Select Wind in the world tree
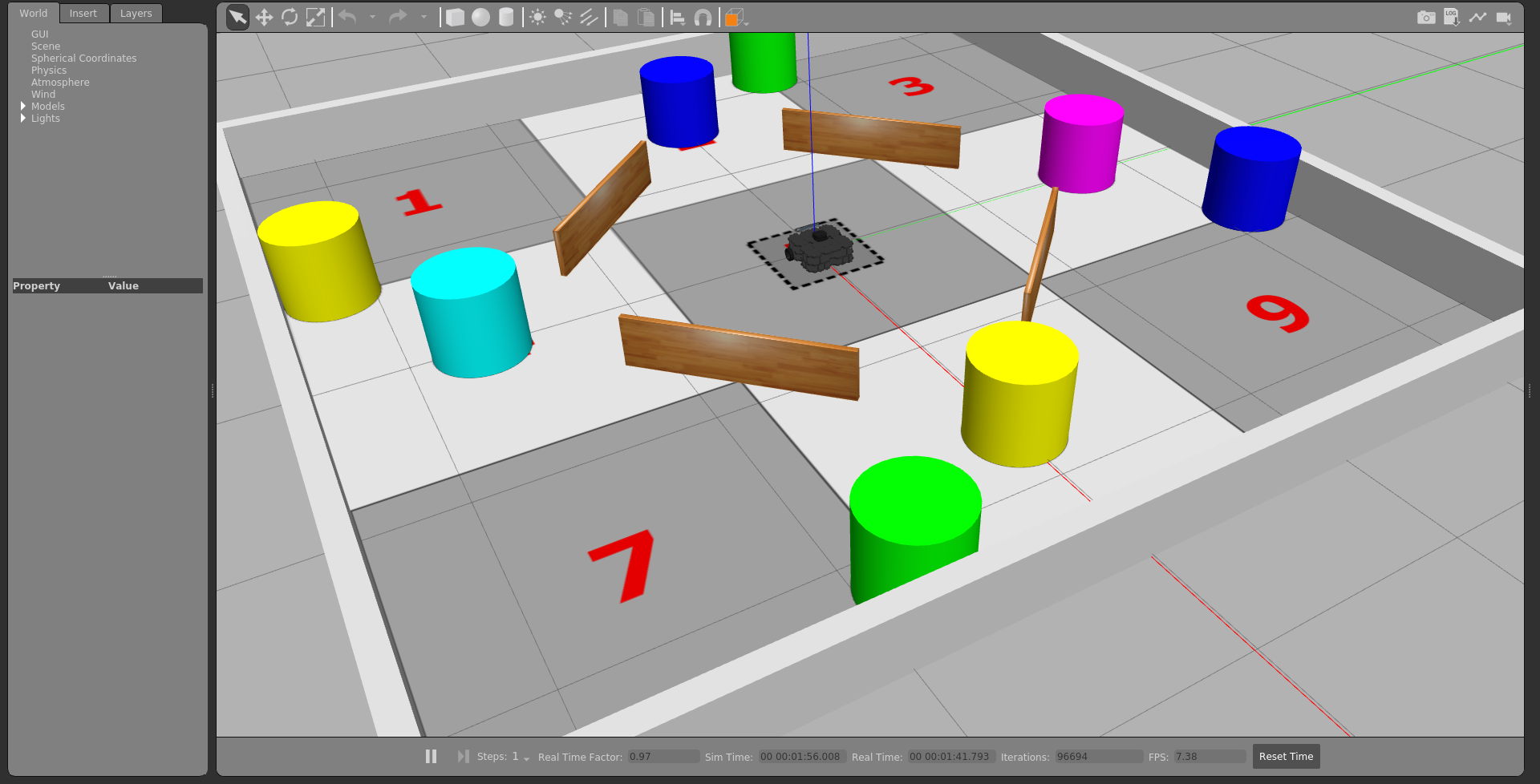 (x=43, y=95)
